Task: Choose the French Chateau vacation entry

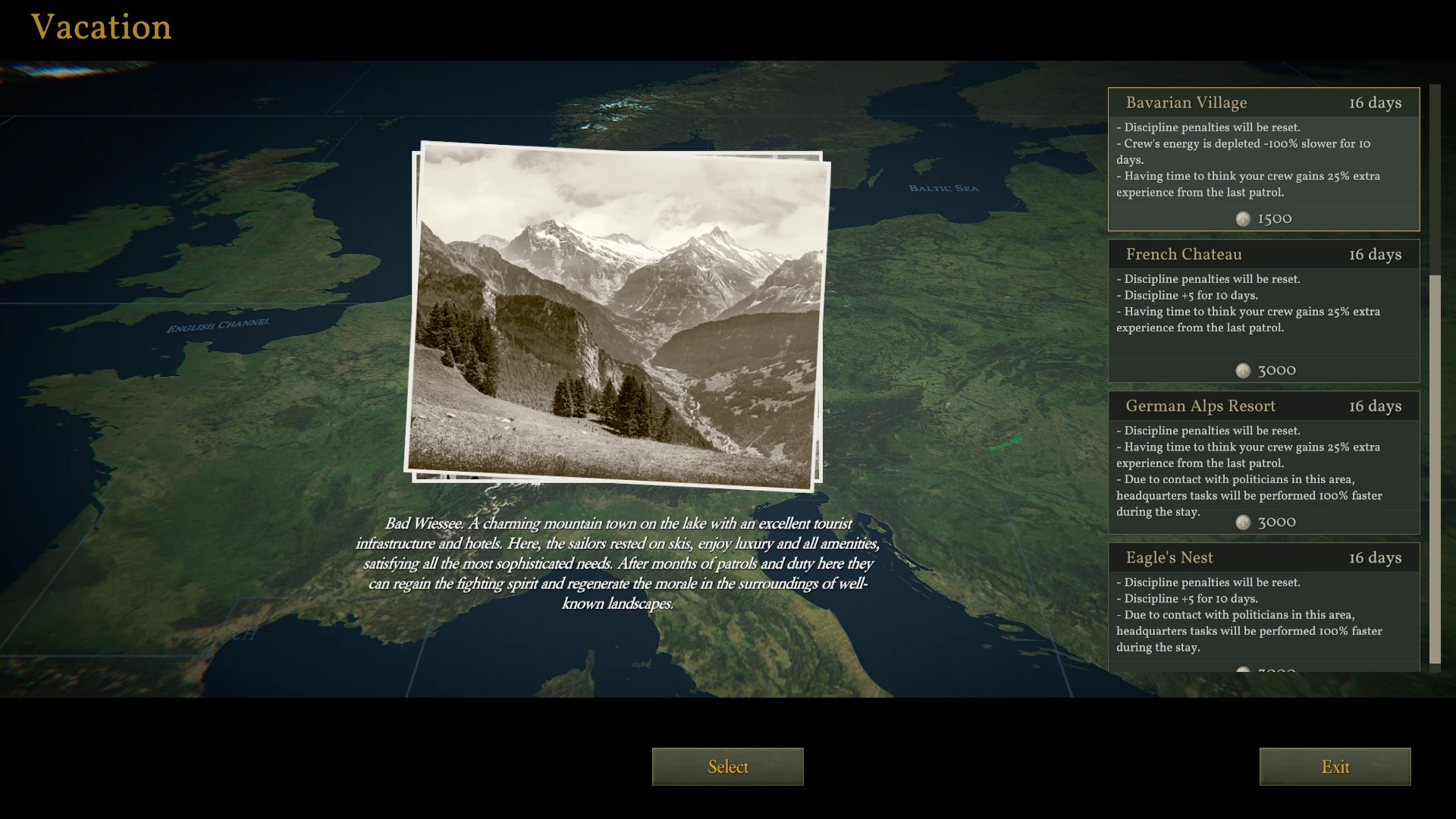Action: (1183, 255)
